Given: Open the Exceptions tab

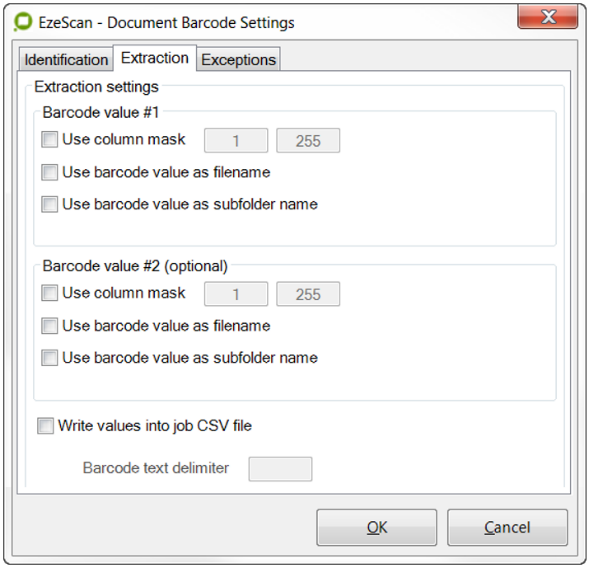Looking at the screenshot, I should (239, 59).
